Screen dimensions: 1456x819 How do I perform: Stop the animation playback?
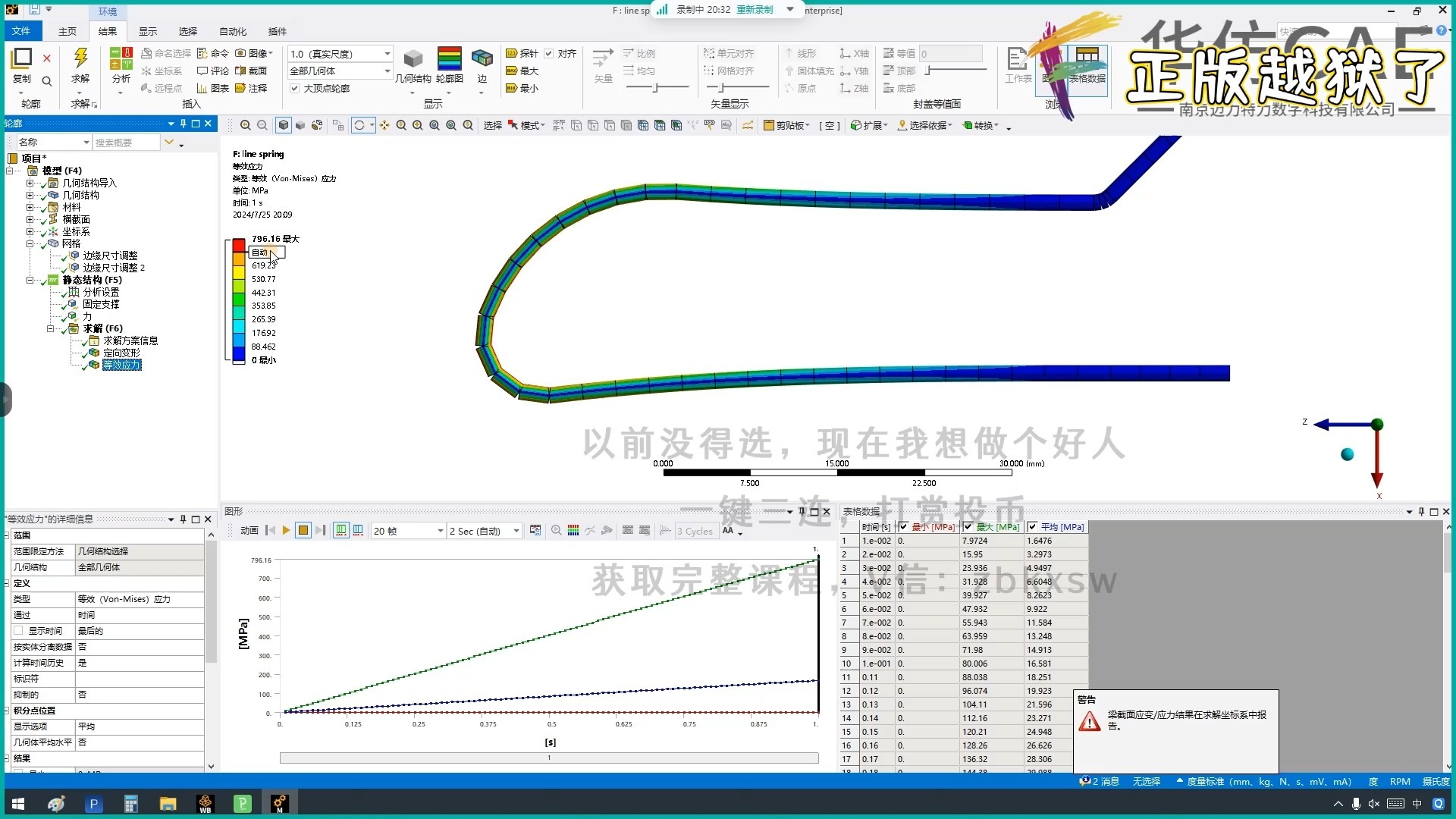303,531
